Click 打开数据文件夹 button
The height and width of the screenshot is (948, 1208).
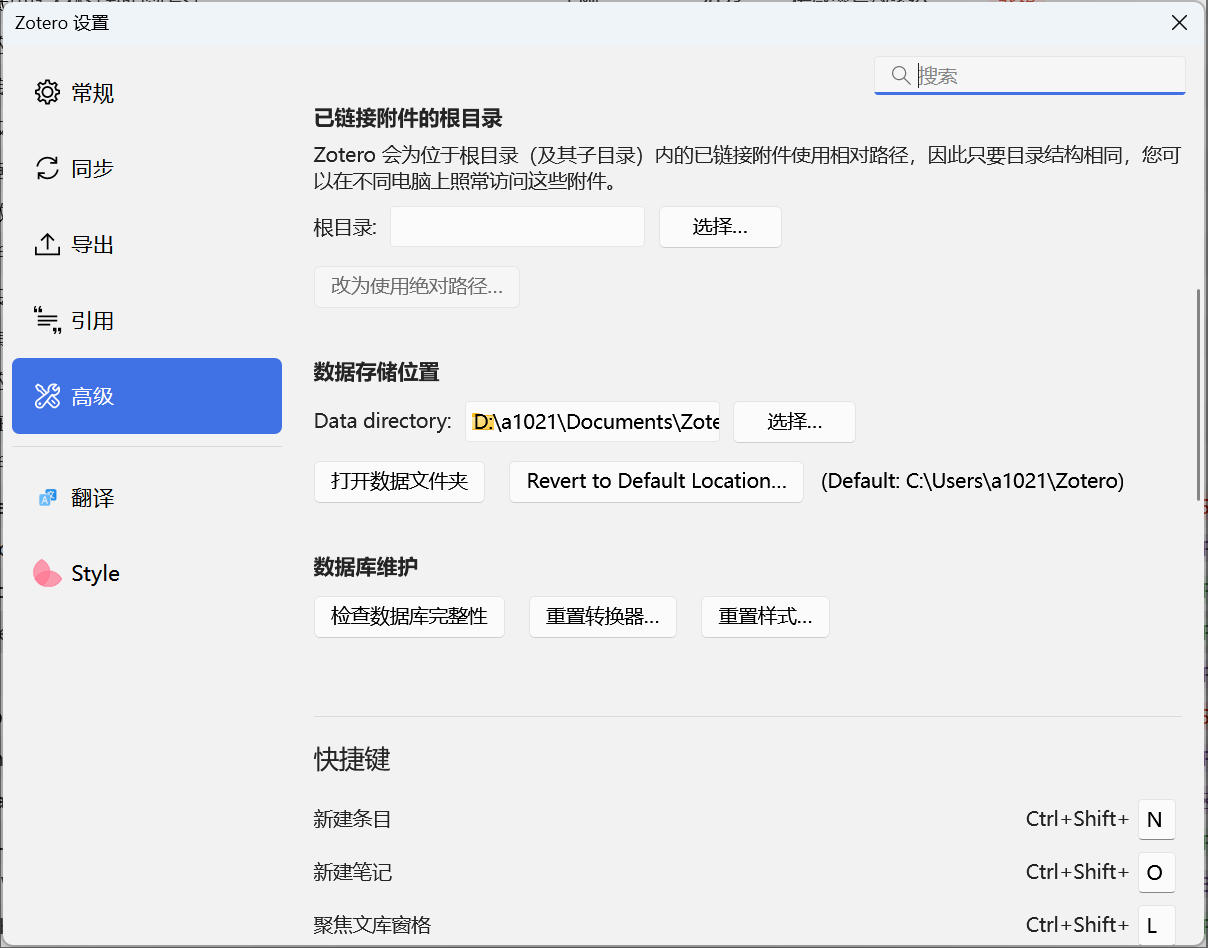pos(399,481)
